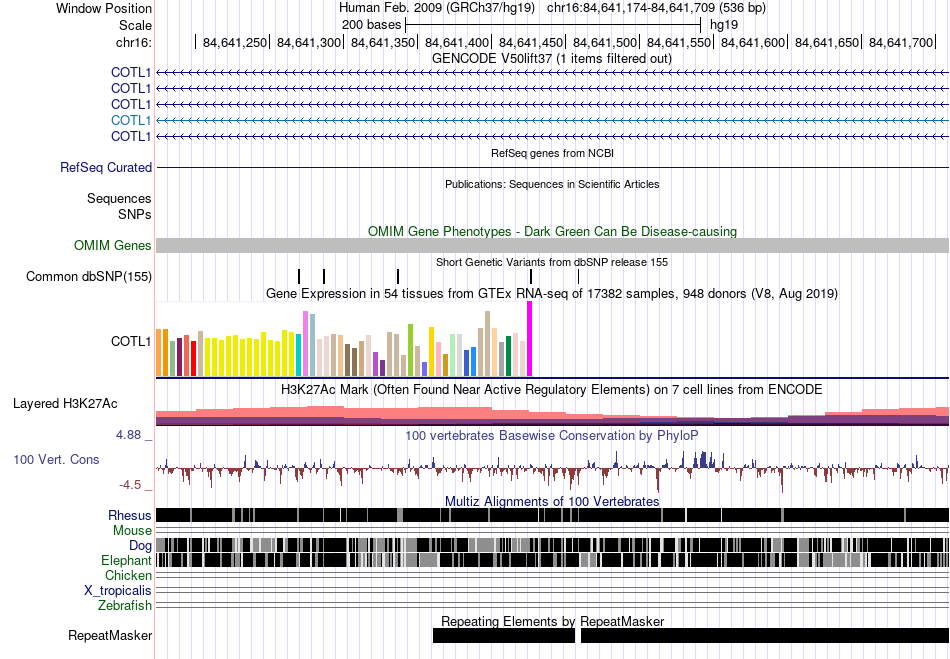Click the RefSeq Curated intron line
Viewport: 950px width, 659px height.
click(x=553, y=167)
